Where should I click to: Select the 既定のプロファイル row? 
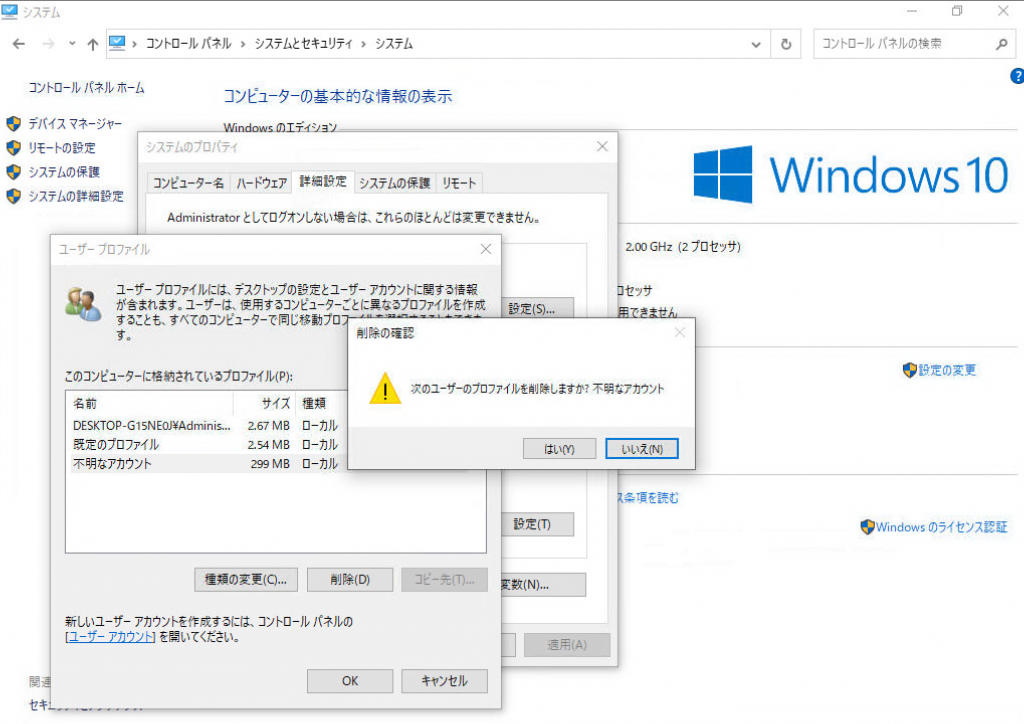(x=205, y=445)
